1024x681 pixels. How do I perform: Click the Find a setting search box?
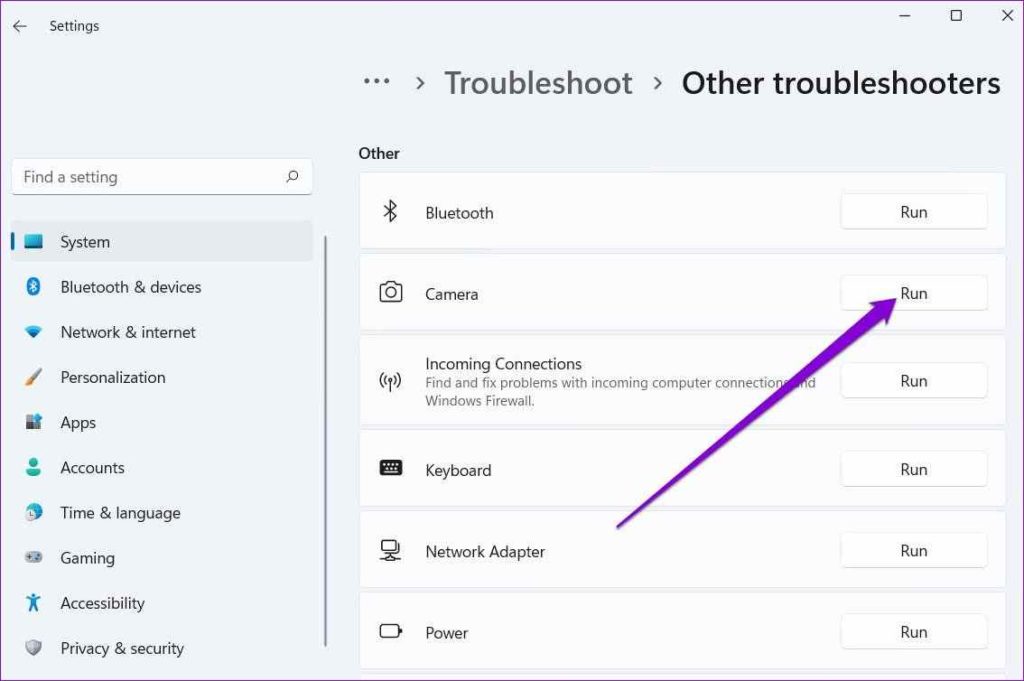162,176
